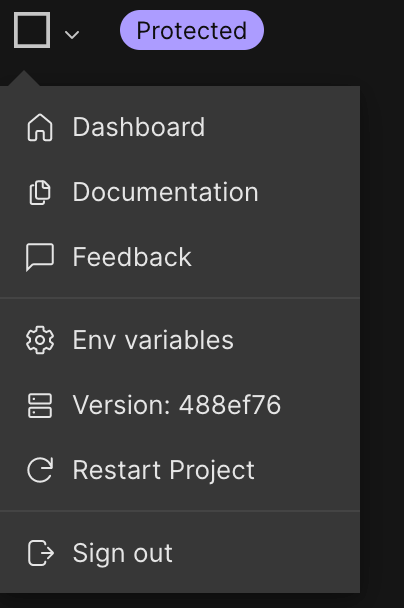Choose Restart Project

tap(180, 470)
